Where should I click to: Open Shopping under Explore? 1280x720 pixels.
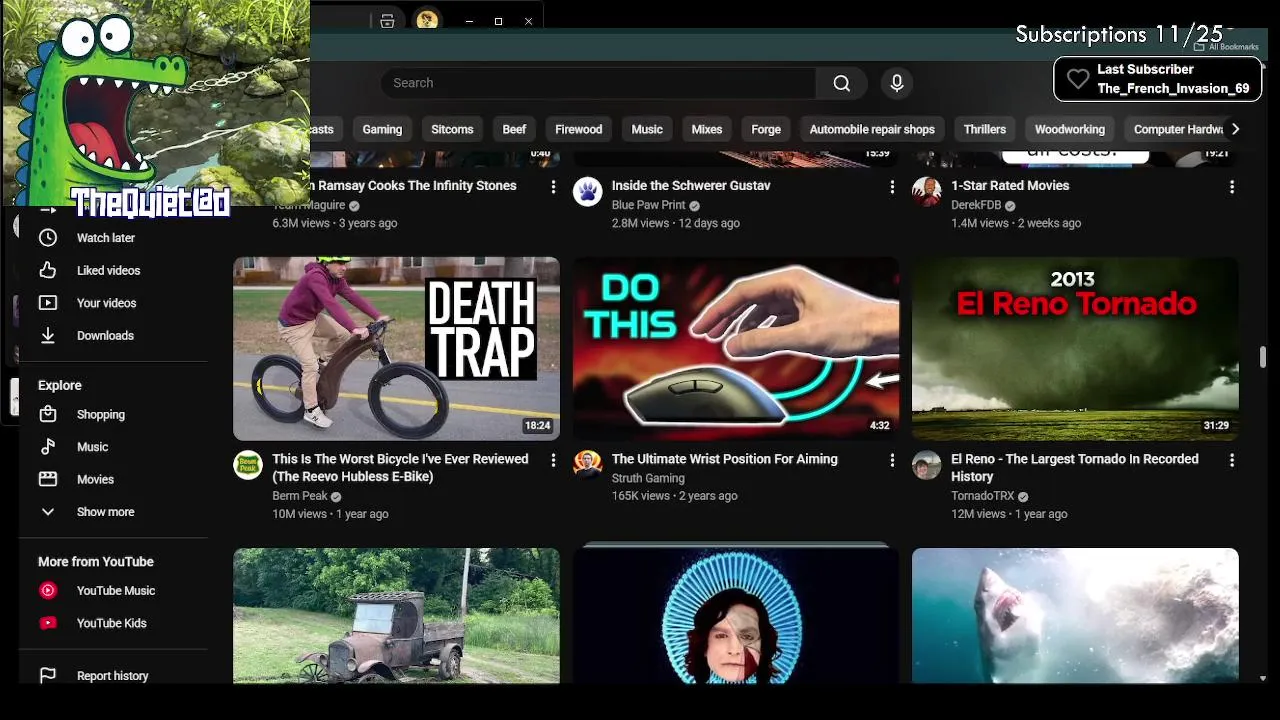pyautogui.click(x=101, y=415)
